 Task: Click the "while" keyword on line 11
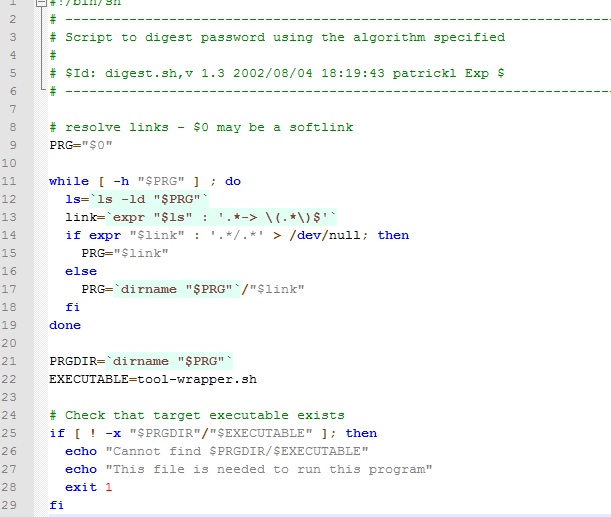[69, 181]
